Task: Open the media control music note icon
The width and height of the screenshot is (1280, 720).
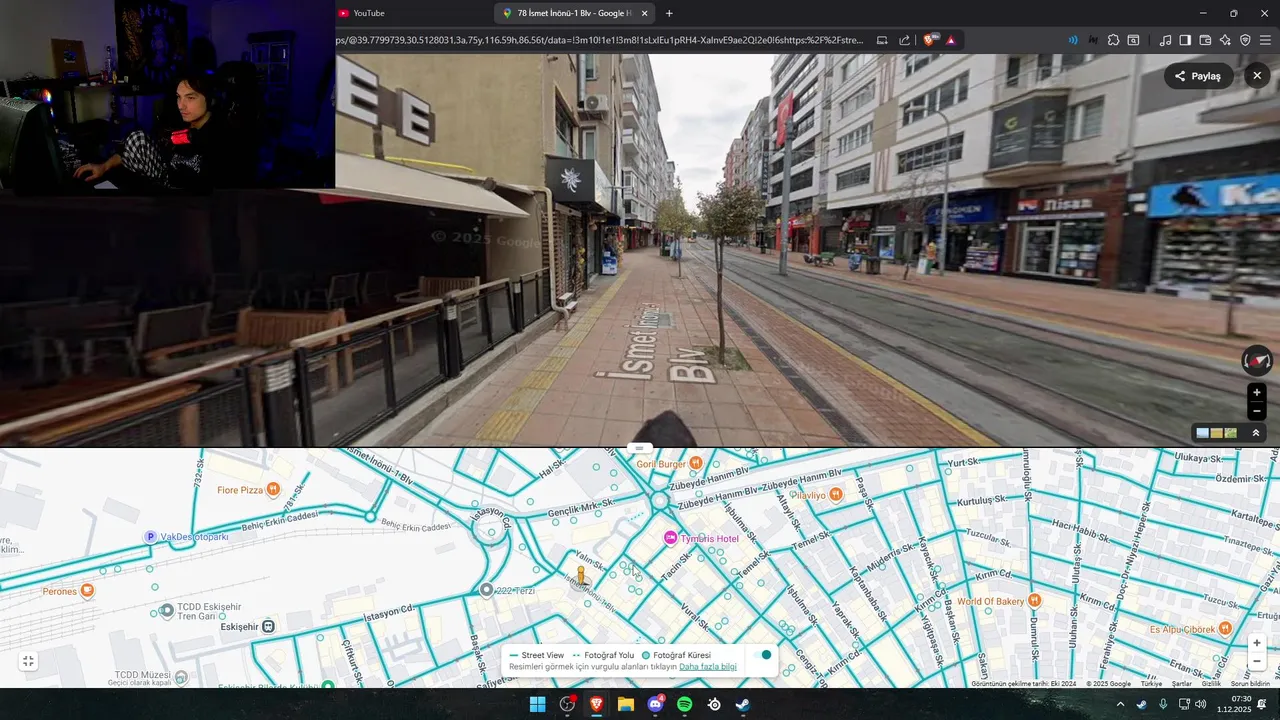Action: tap(1165, 40)
